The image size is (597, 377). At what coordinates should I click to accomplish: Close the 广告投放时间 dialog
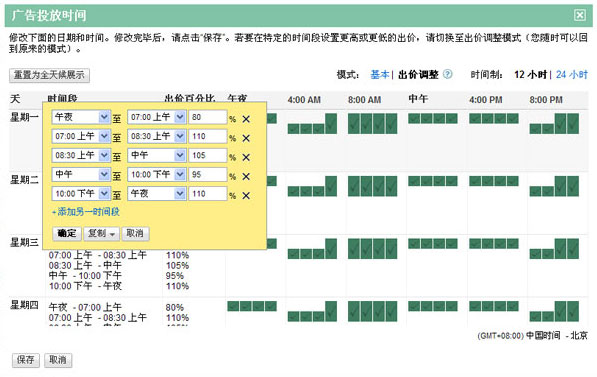click(579, 15)
